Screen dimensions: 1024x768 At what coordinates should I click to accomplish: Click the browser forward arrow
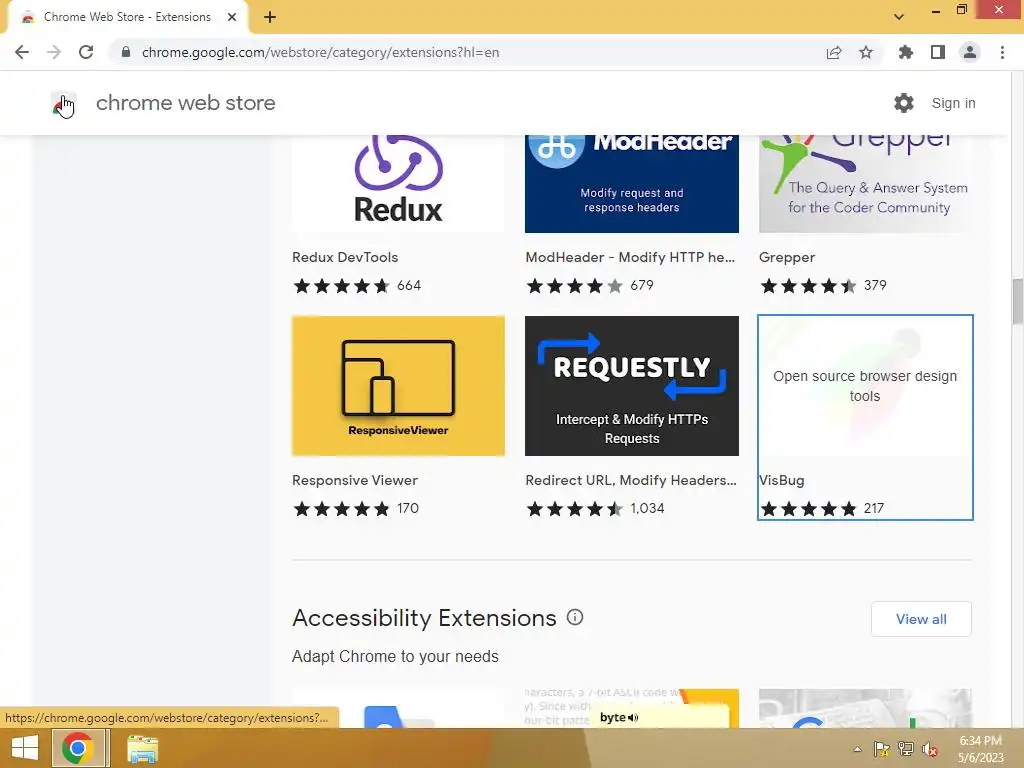[x=54, y=52]
